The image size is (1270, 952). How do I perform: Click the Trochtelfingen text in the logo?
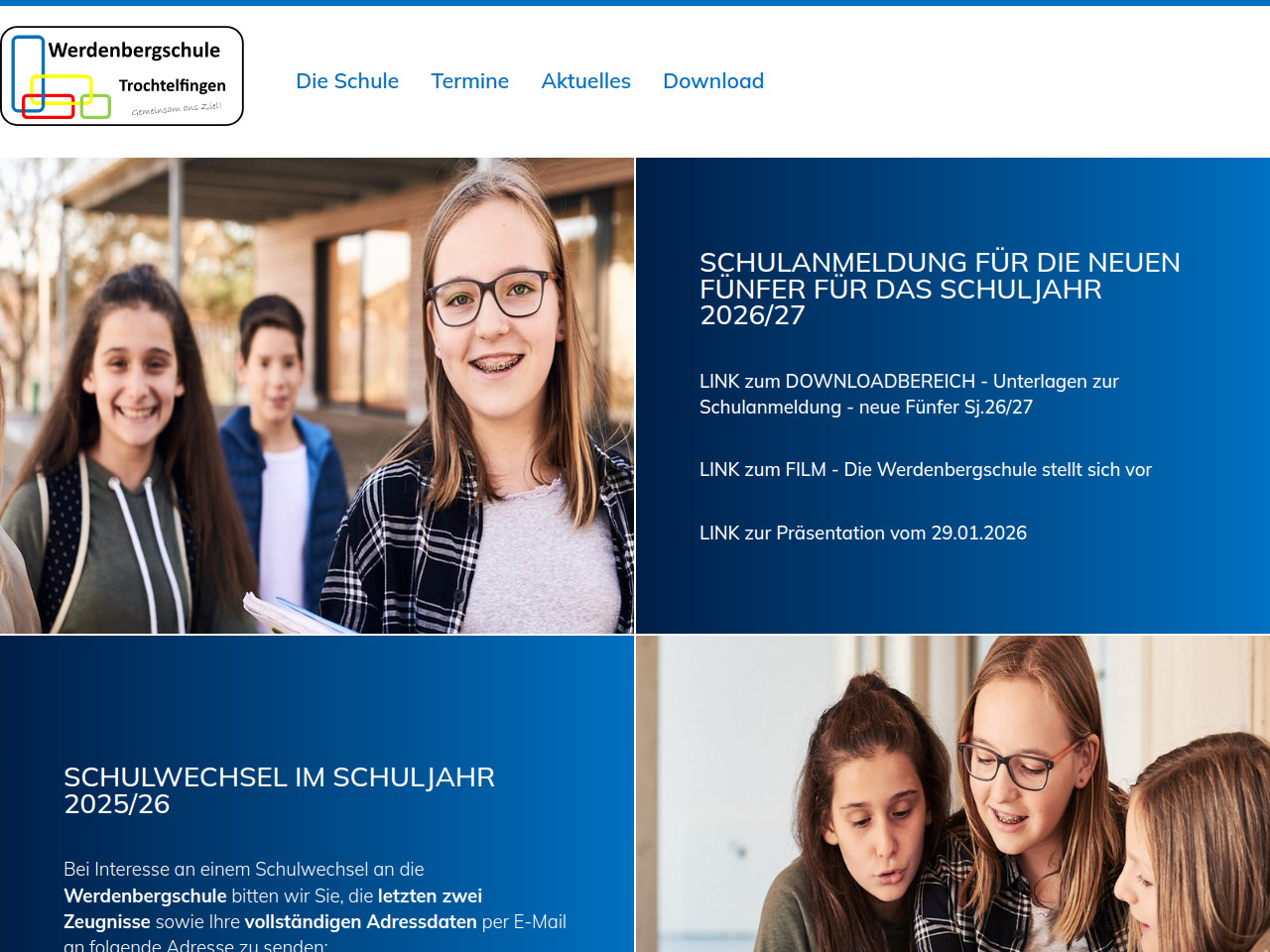coord(173,85)
